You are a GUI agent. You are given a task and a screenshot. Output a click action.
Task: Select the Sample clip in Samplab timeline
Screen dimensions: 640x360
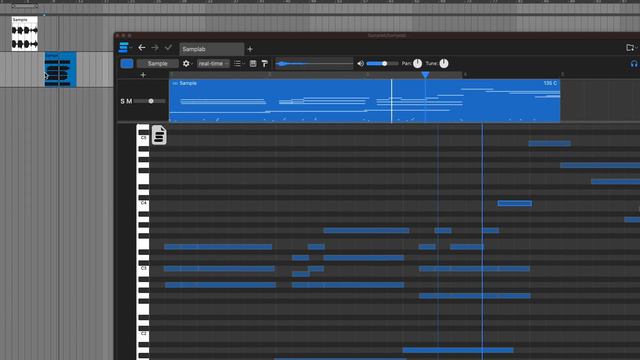coord(364,101)
